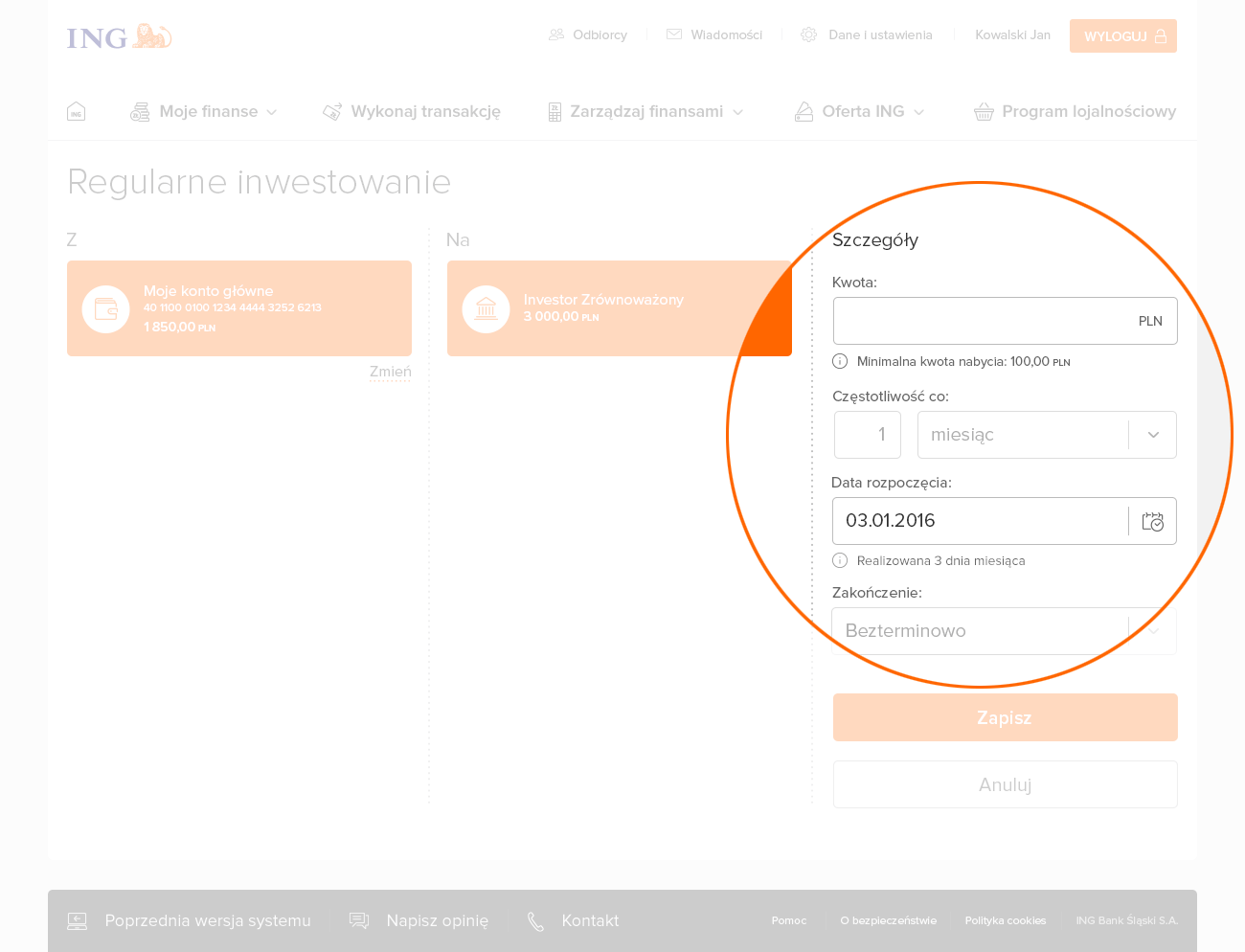Open the Kontakt link
This screenshot has height=952, width=1245.
[x=590, y=920]
